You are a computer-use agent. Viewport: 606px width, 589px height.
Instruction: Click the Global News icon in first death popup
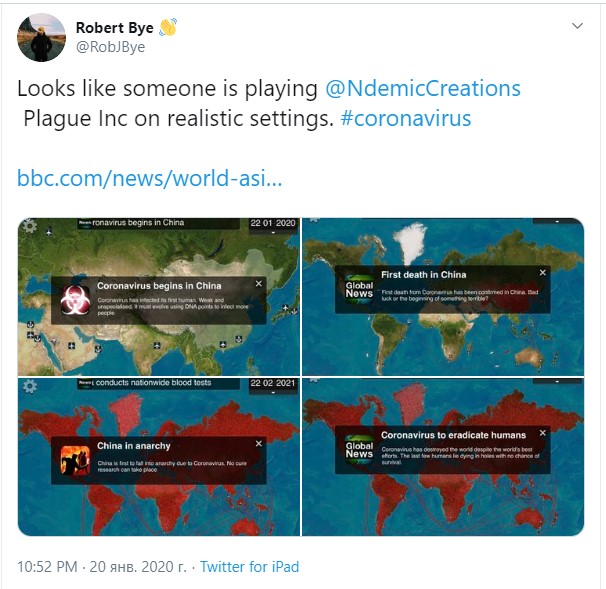point(359,289)
